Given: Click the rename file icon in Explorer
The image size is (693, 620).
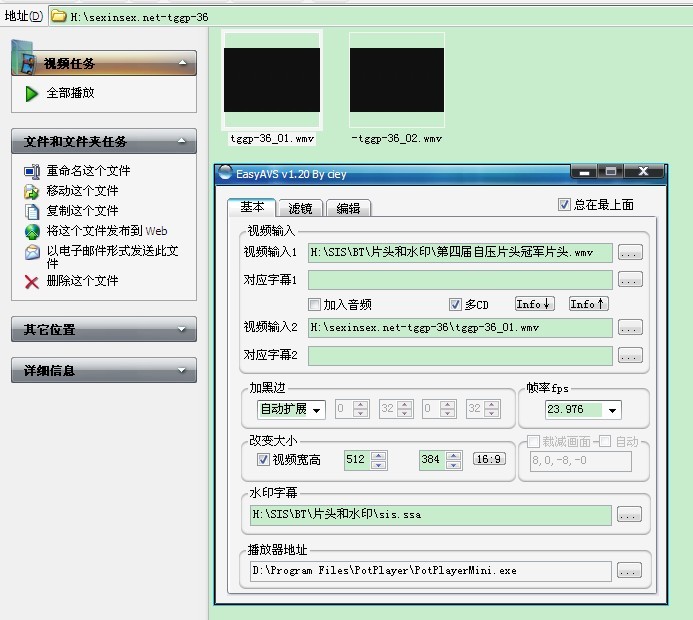Looking at the screenshot, I should pyautogui.click(x=32, y=171).
